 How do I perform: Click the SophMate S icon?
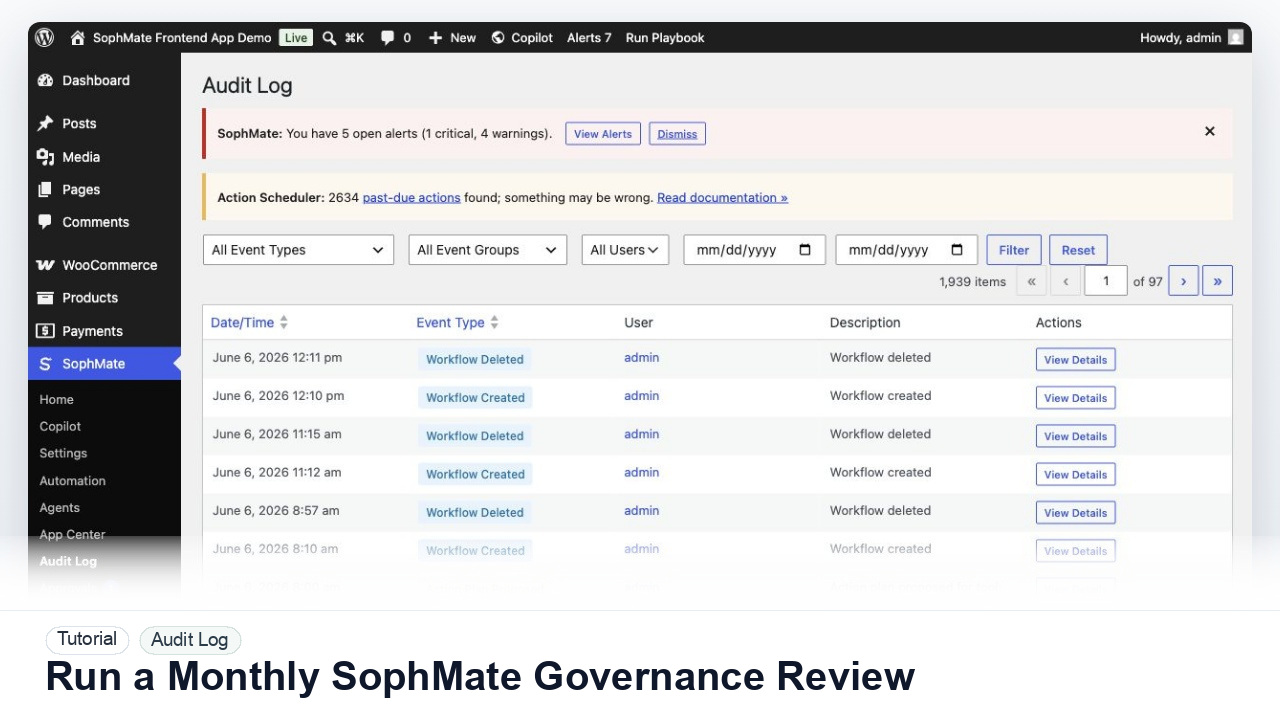click(45, 364)
